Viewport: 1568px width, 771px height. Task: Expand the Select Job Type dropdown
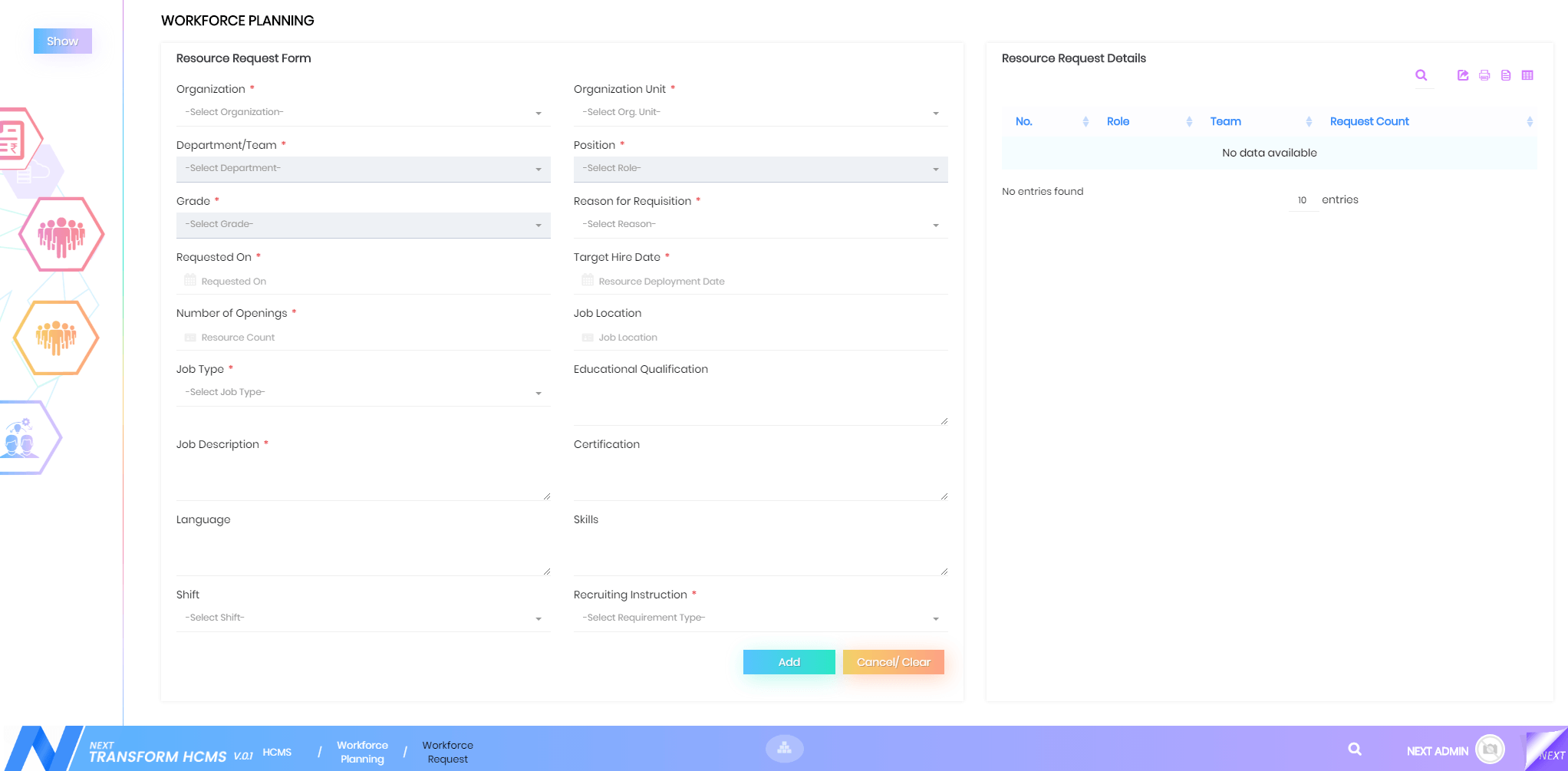363,393
